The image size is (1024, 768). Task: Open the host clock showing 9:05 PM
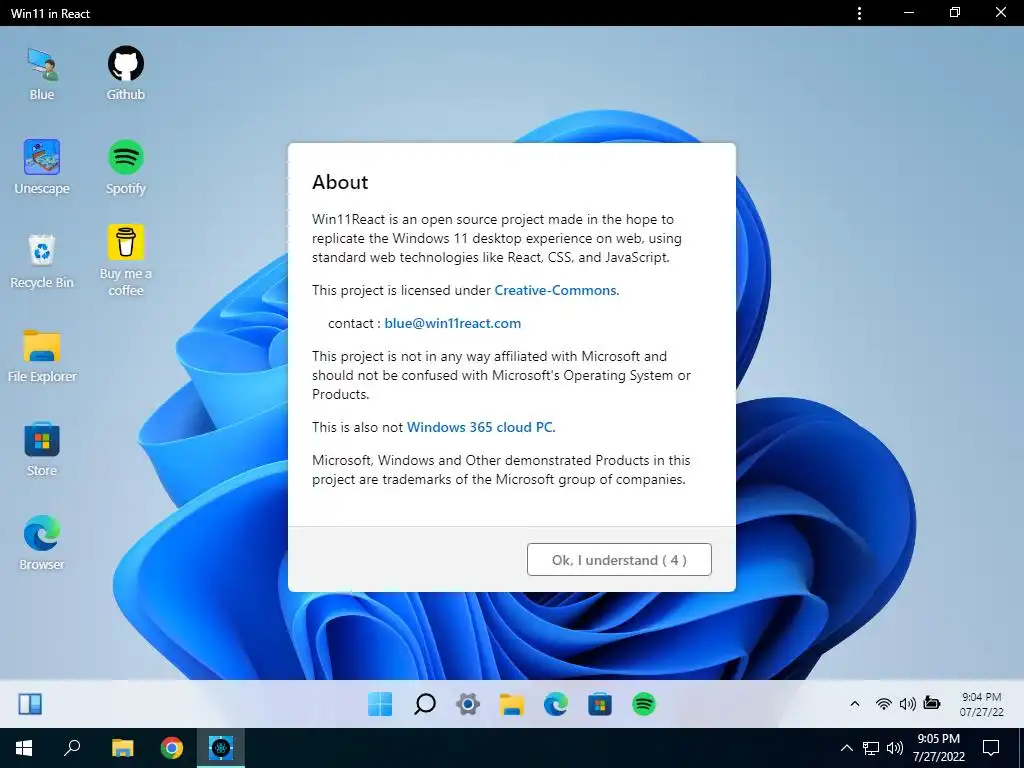pyautogui.click(x=938, y=748)
